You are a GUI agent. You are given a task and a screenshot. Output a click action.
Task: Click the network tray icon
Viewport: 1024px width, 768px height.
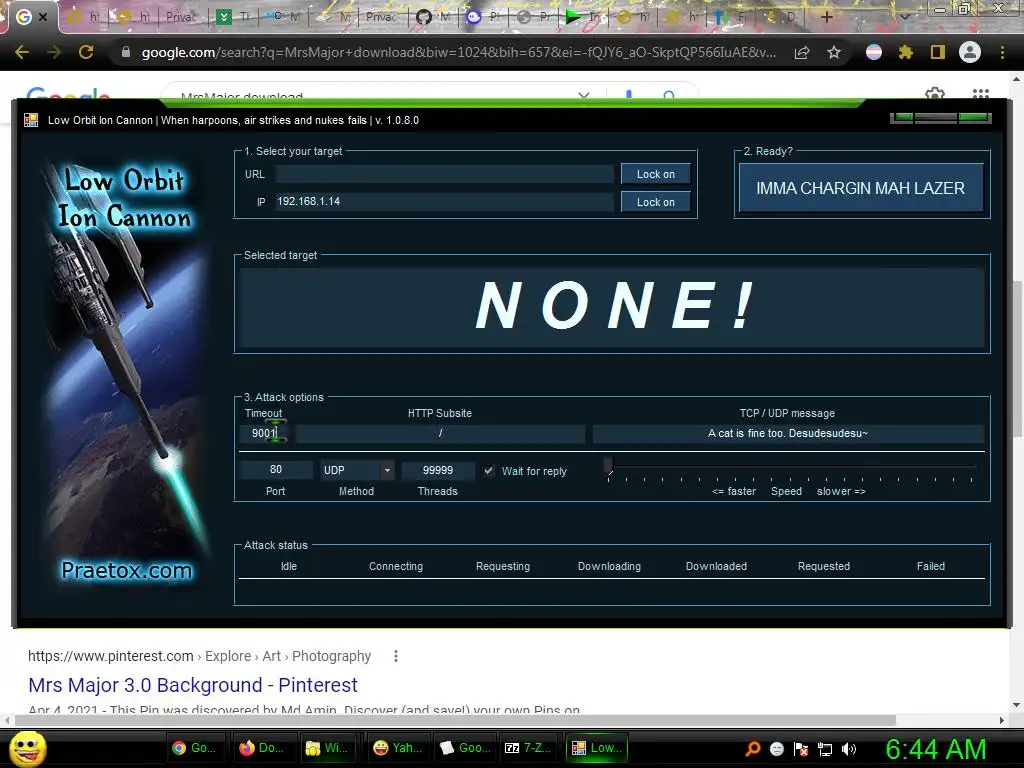tap(825, 749)
